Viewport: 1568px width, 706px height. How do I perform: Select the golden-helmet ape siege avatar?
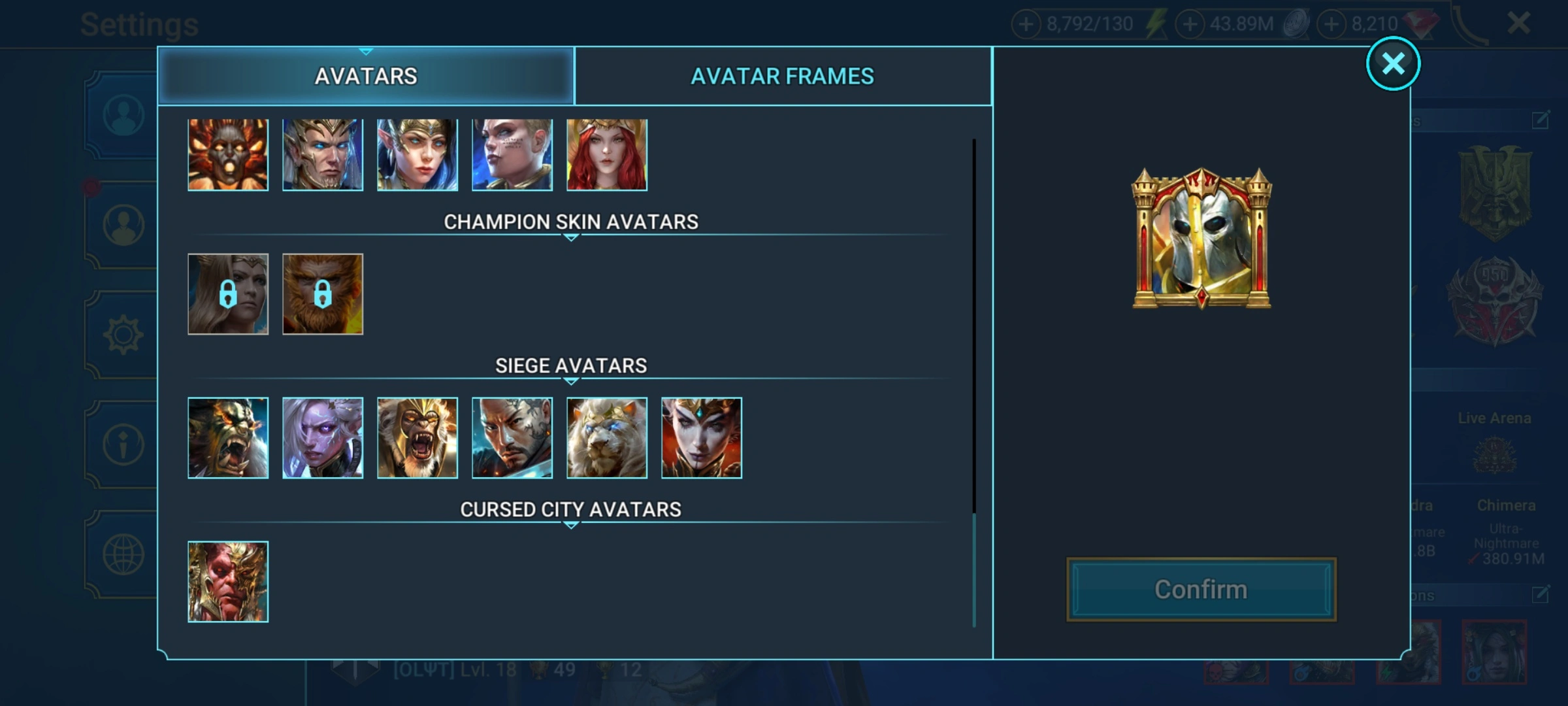coord(417,438)
